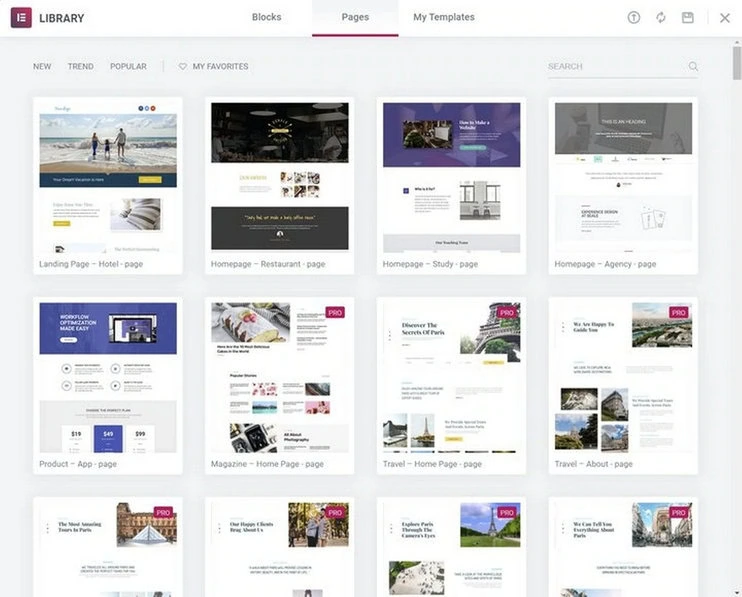Click the Elementor logo icon
The width and height of the screenshot is (742, 597).
(21, 18)
